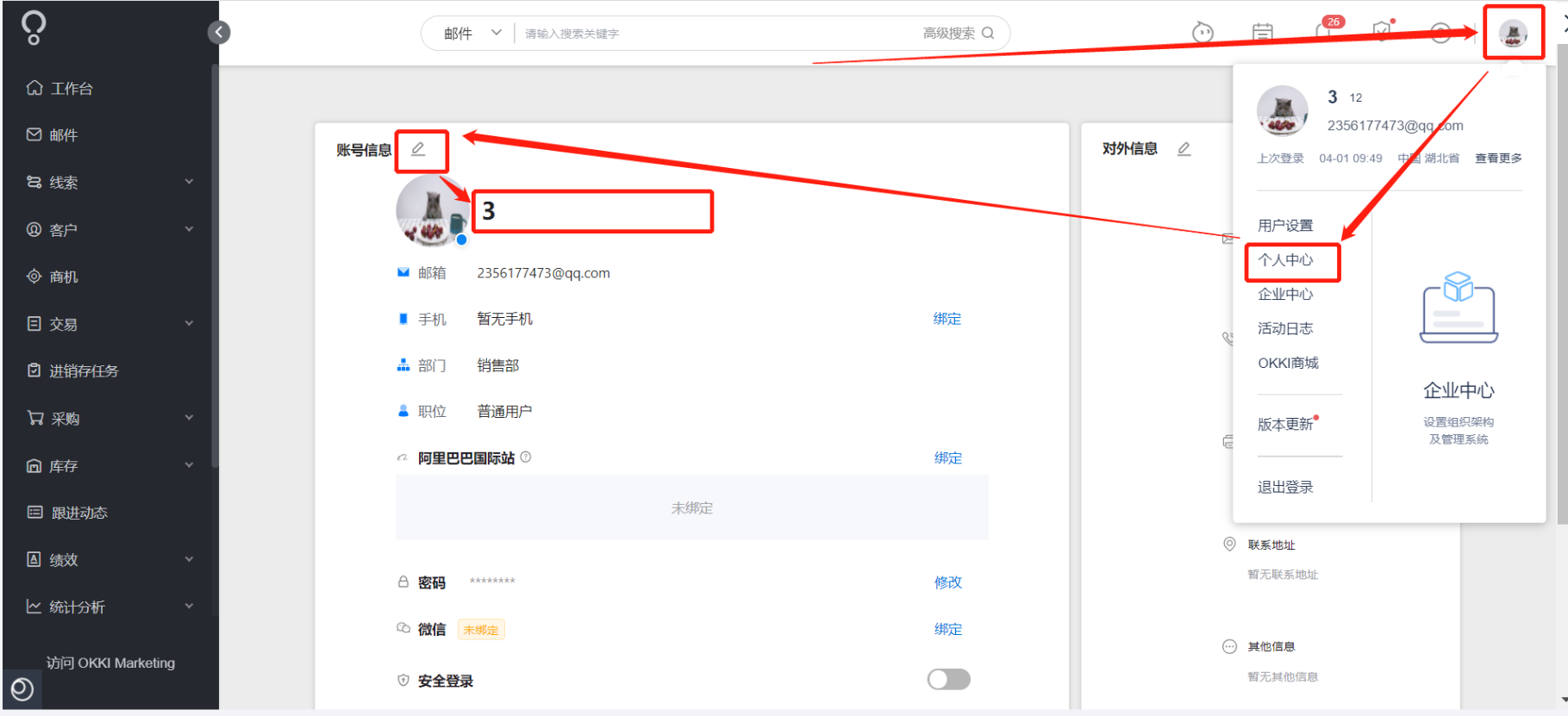Open notifications bell with badge 26
The height and width of the screenshot is (716, 1568).
click(1326, 30)
